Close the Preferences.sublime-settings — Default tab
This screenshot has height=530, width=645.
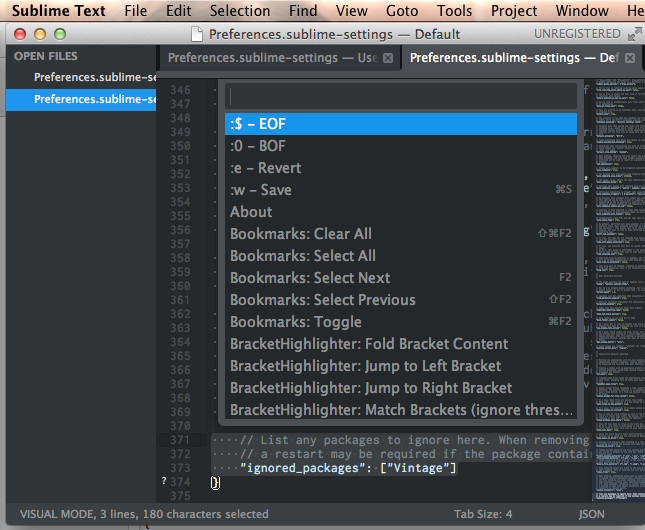[x=630, y=58]
